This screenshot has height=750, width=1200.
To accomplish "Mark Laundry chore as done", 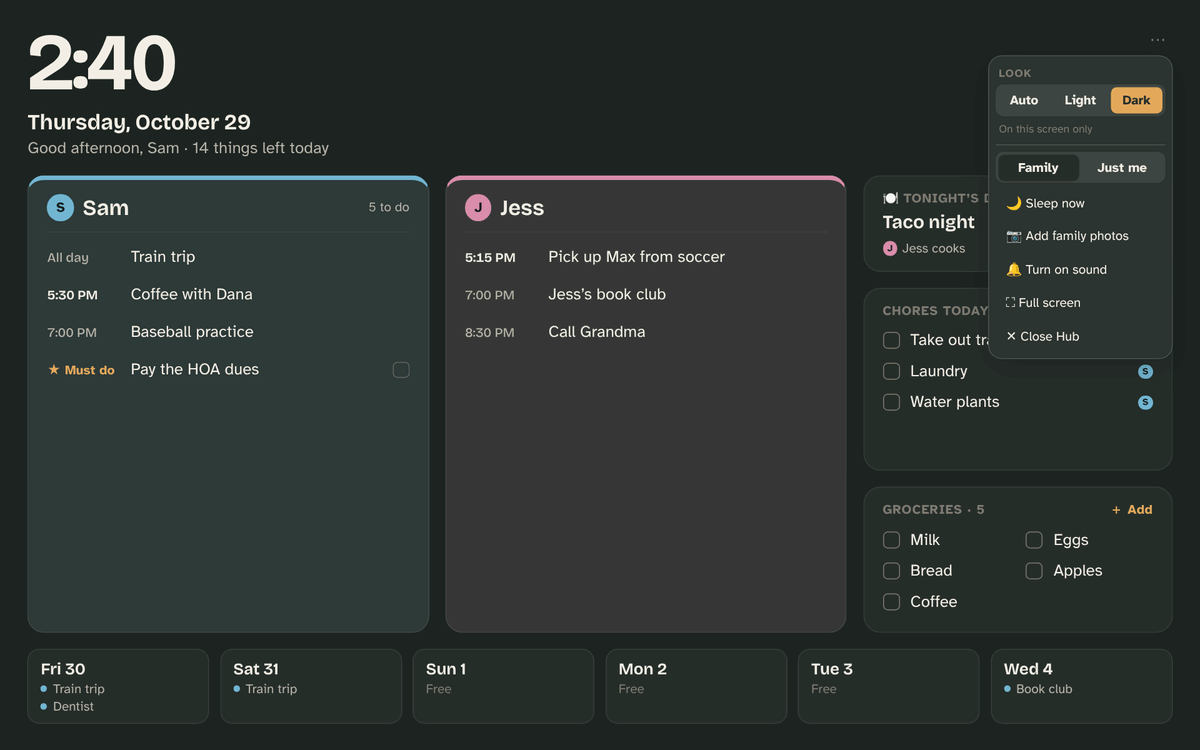I will point(891,371).
